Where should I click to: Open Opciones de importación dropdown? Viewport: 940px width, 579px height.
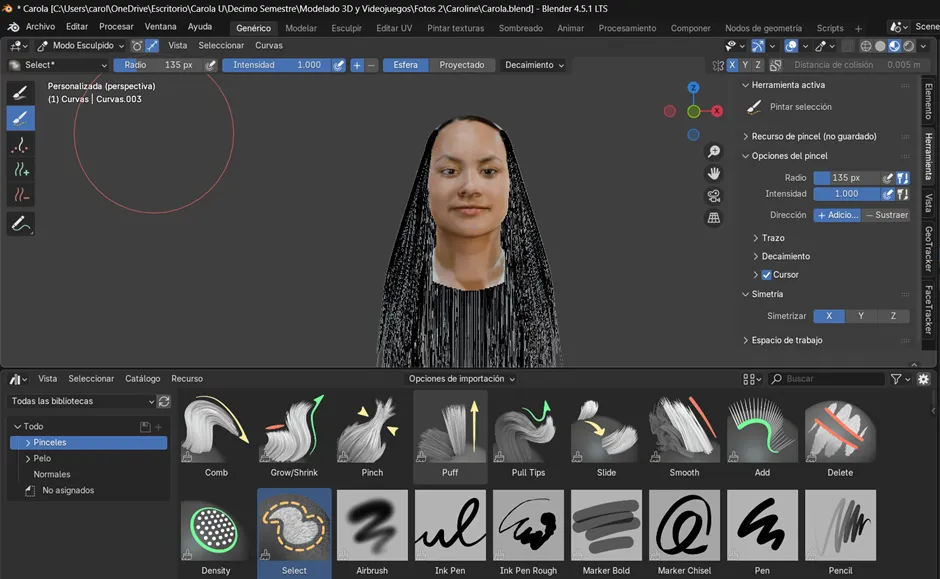tap(461, 379)
